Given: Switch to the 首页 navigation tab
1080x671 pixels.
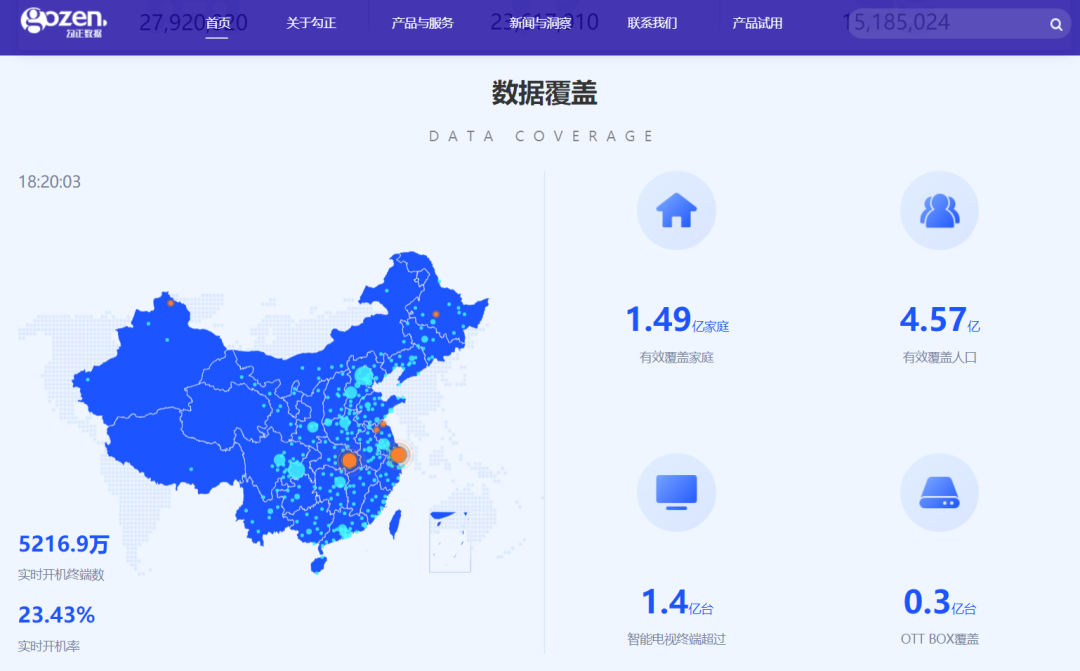Looking at the screenshot, I should click(x=217, y=22).
